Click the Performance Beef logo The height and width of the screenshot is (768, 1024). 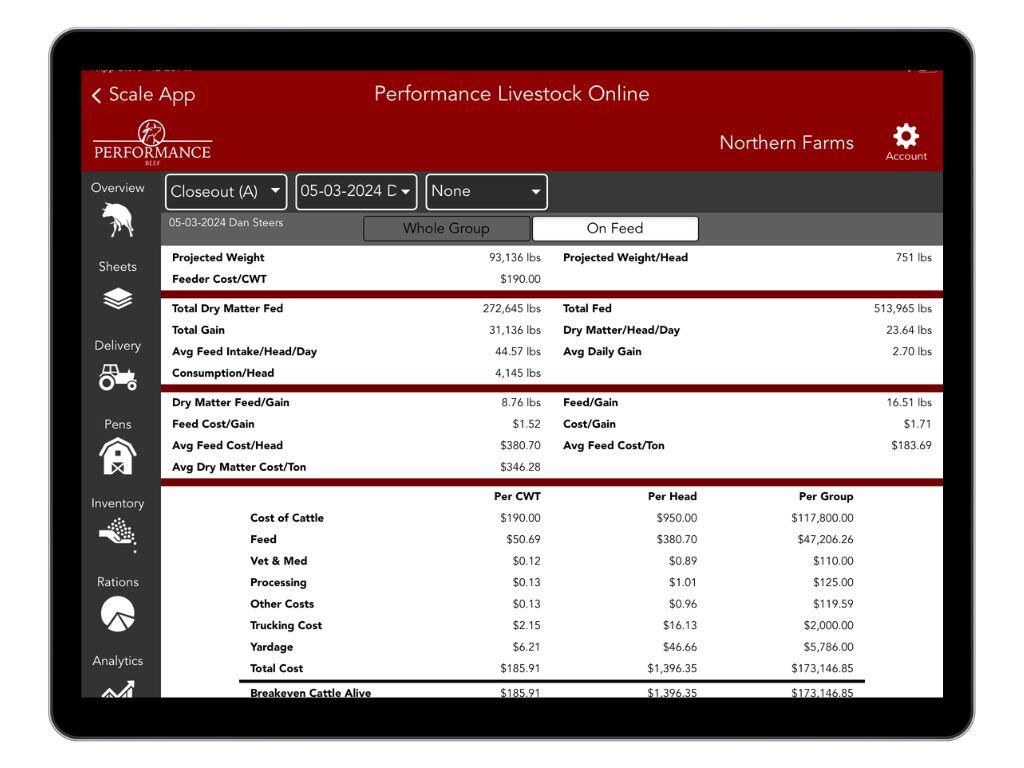(152, 142)
